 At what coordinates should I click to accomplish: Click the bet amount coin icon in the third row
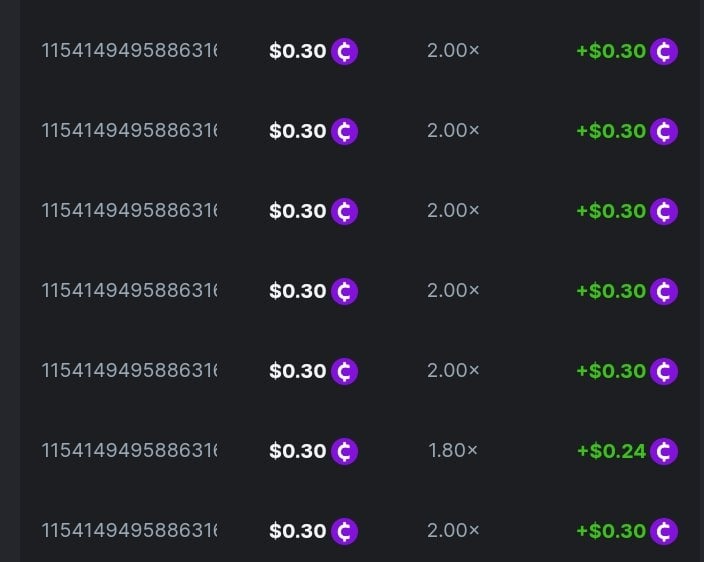[344, 211]
